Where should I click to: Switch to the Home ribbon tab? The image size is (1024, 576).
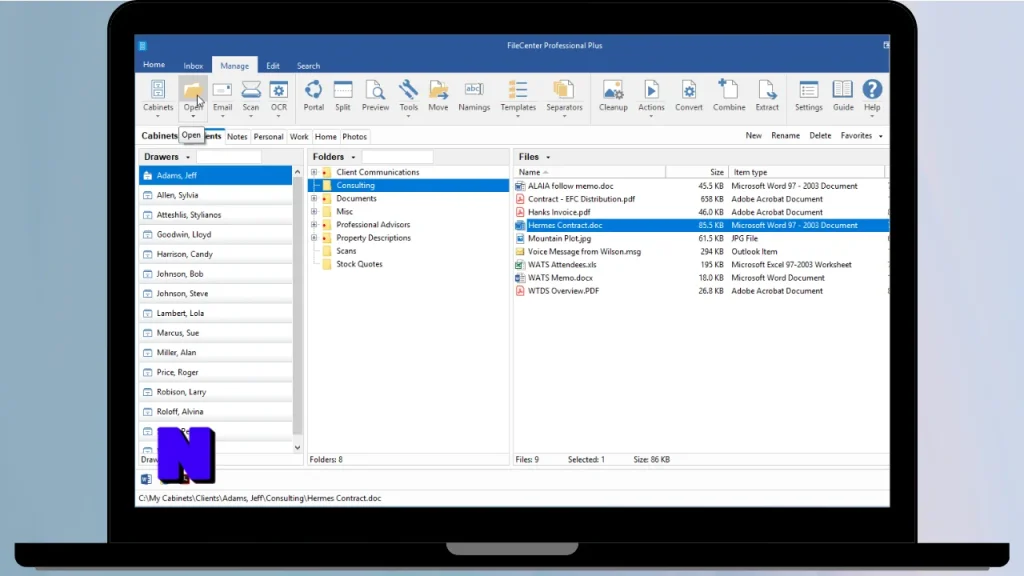pos(154,65)
